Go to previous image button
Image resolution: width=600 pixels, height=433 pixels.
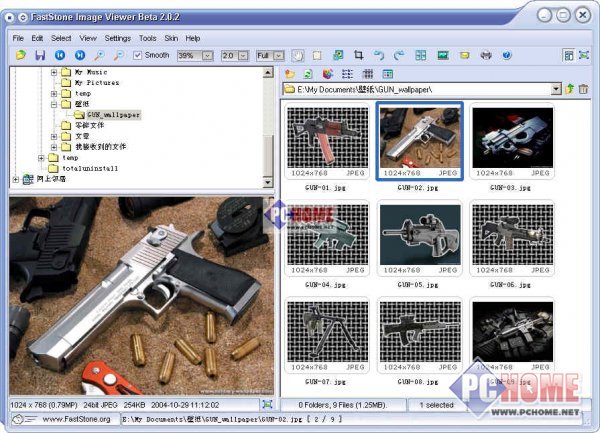60,55
